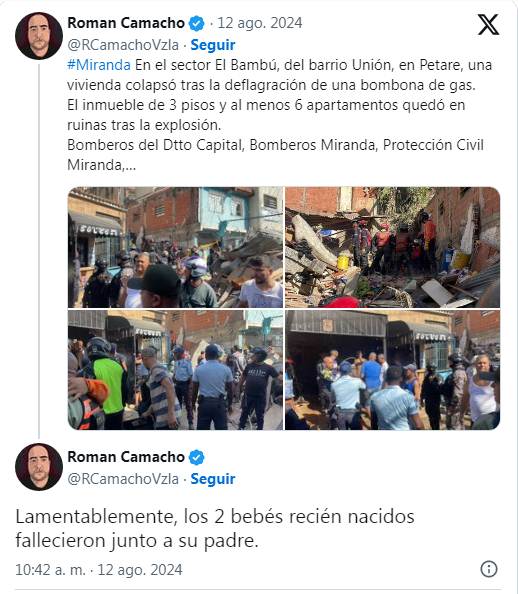518x594 pixels.
Task: Expand truncated tweet text ending 'Miranda,...'
Action: pyautogui.click(x=101, y=165)
